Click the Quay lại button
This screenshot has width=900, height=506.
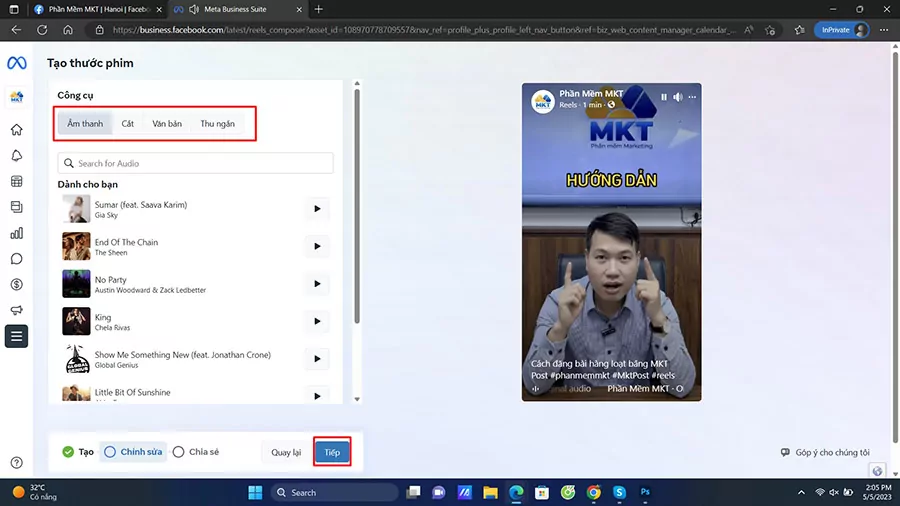tap(286, 453)
